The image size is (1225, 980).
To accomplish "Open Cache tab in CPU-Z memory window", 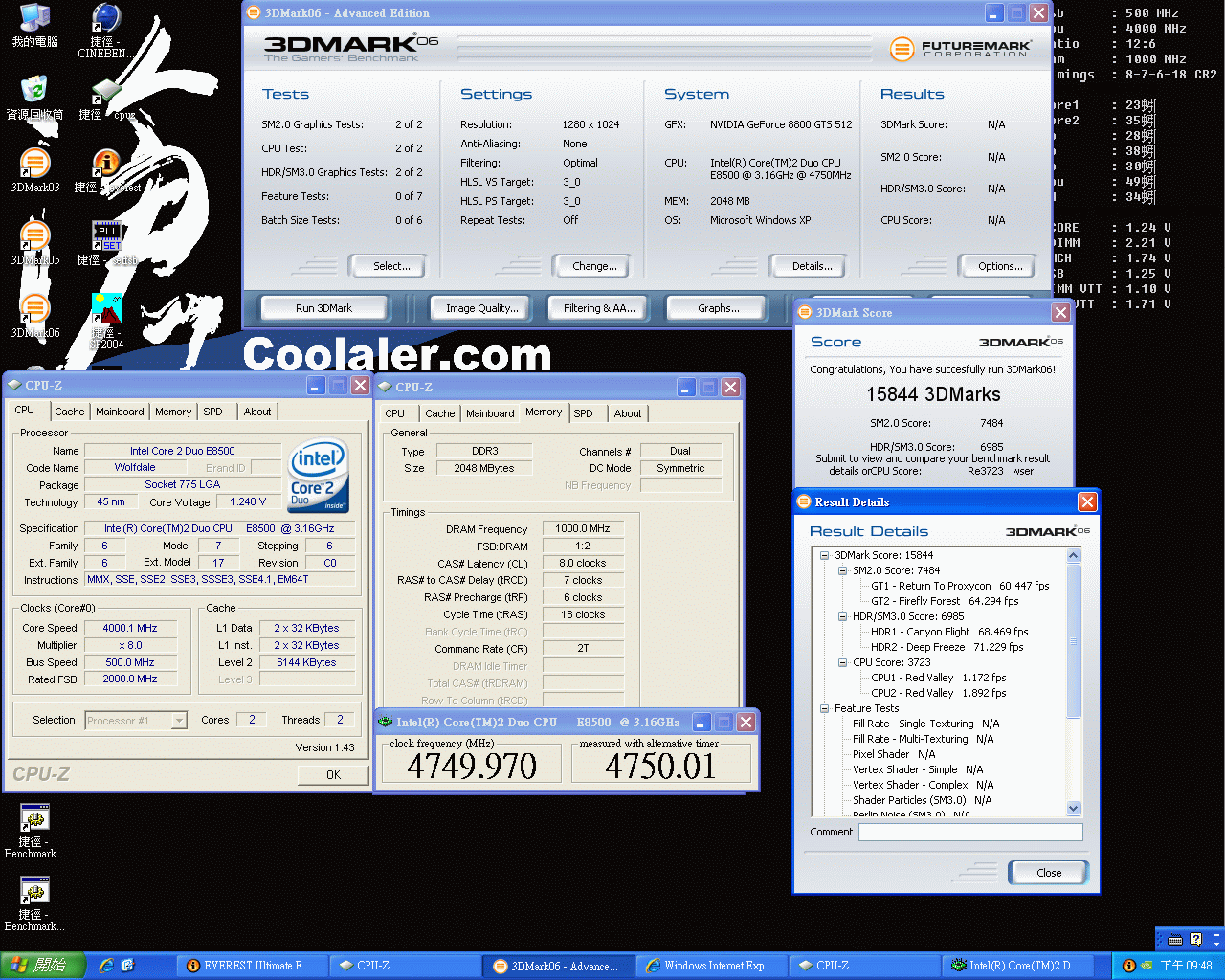I will pos(439,413).
